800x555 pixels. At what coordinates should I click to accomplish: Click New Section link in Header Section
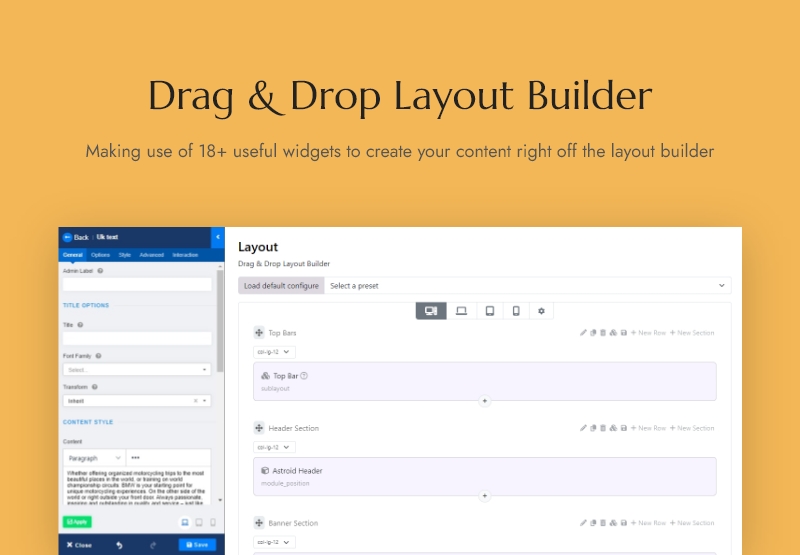692,428
